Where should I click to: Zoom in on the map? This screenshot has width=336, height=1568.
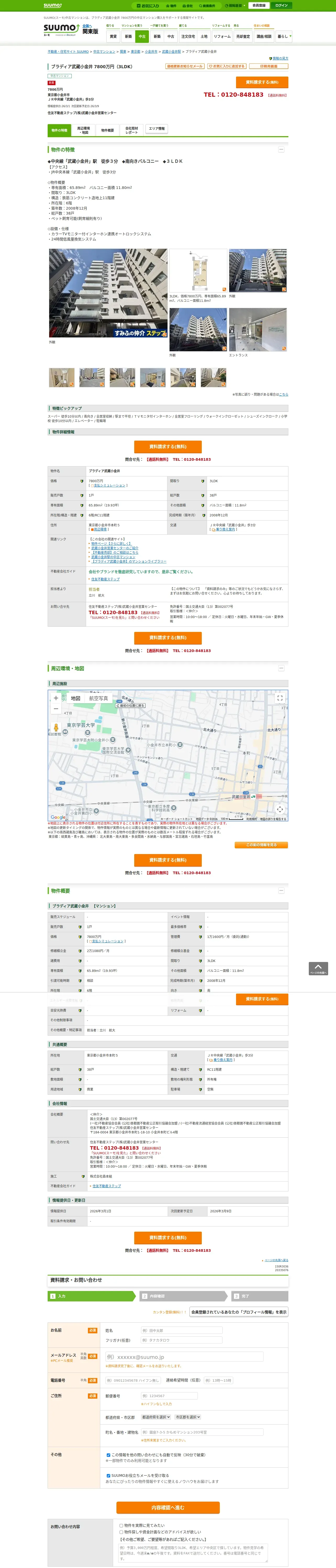tap(56, 698)
